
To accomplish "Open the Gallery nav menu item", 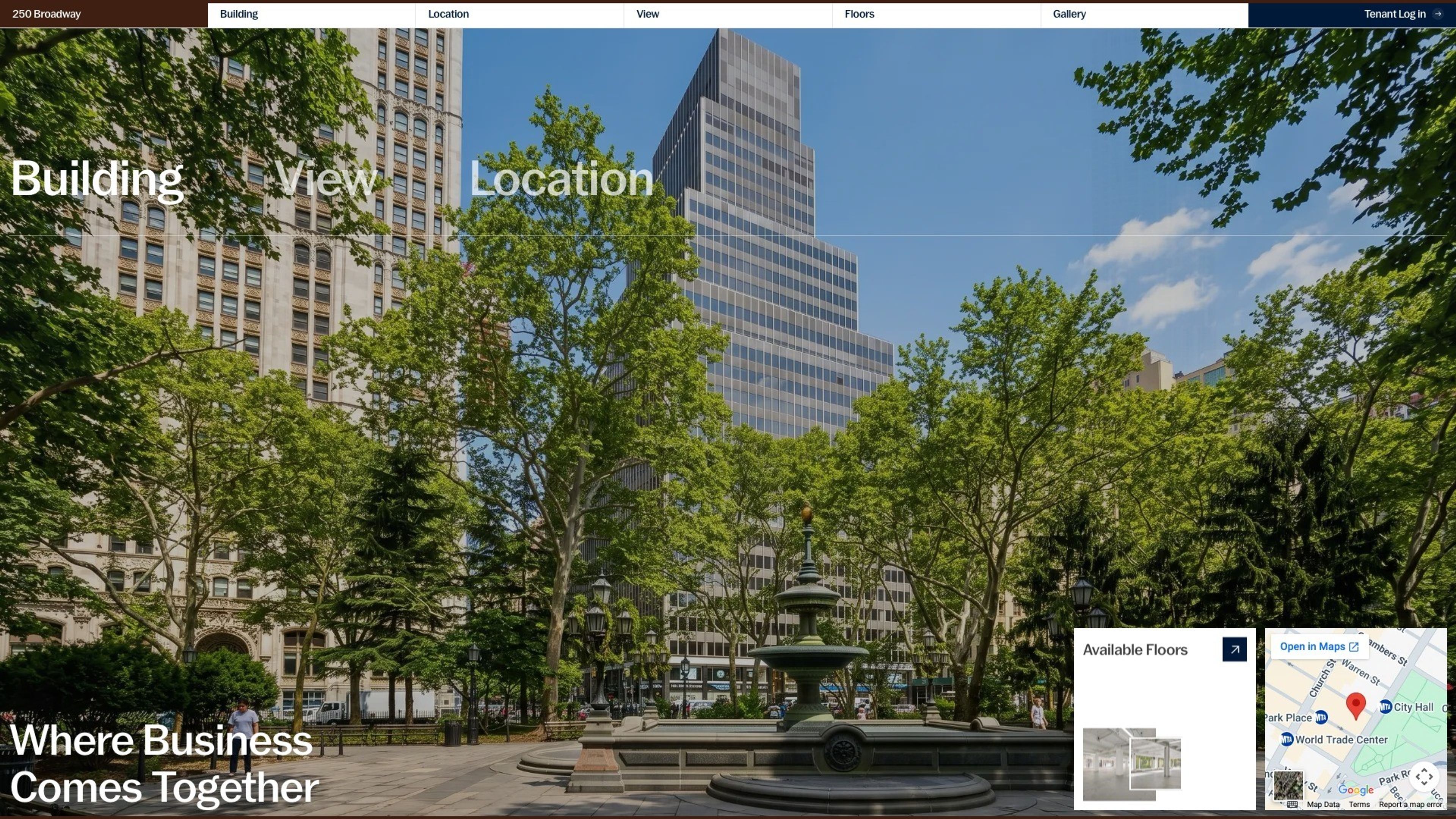I will tap(1145, 15).
